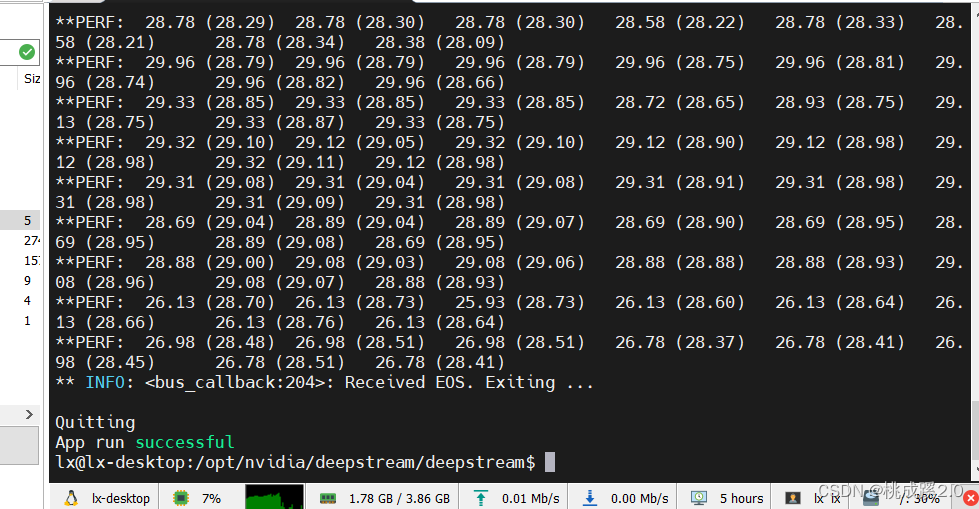979x509 pixels.
Task: Click the CPU chip usage icon
Action: (x=181, y=498)
